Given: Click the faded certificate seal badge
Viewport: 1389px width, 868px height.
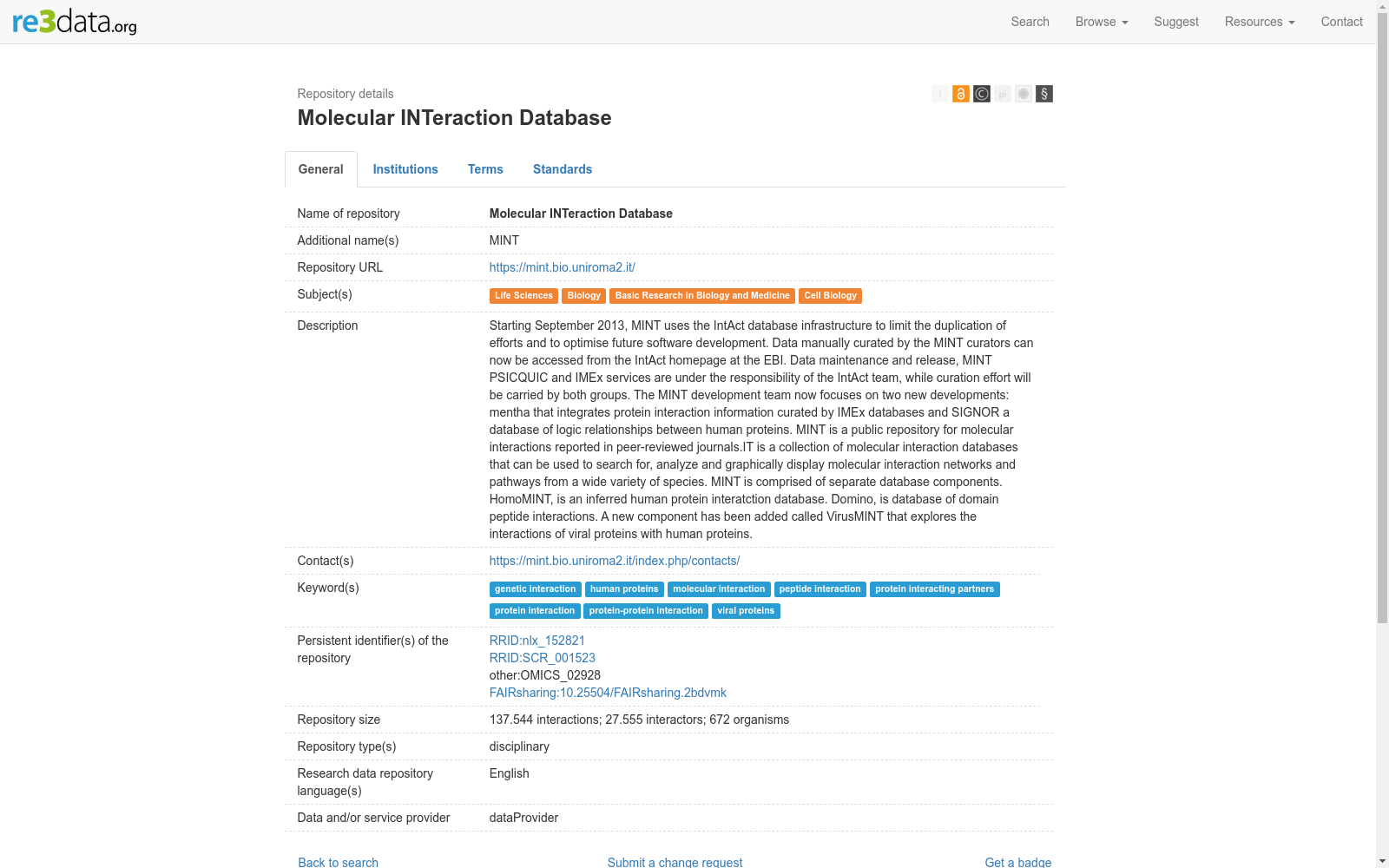Looking at the screenshot, I should (x=1024, y=94).
